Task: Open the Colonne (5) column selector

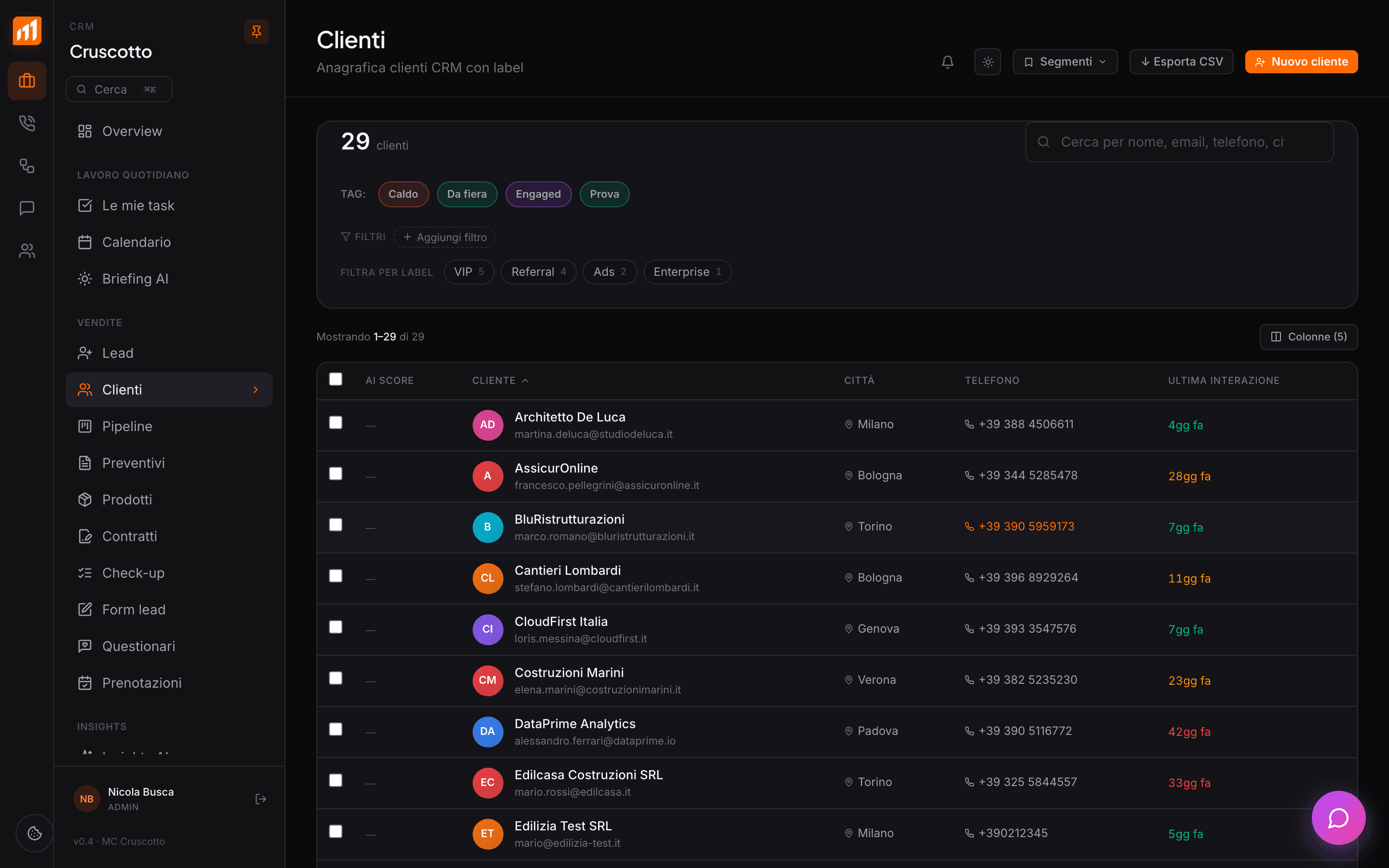Action: (x=1308, y=337)
